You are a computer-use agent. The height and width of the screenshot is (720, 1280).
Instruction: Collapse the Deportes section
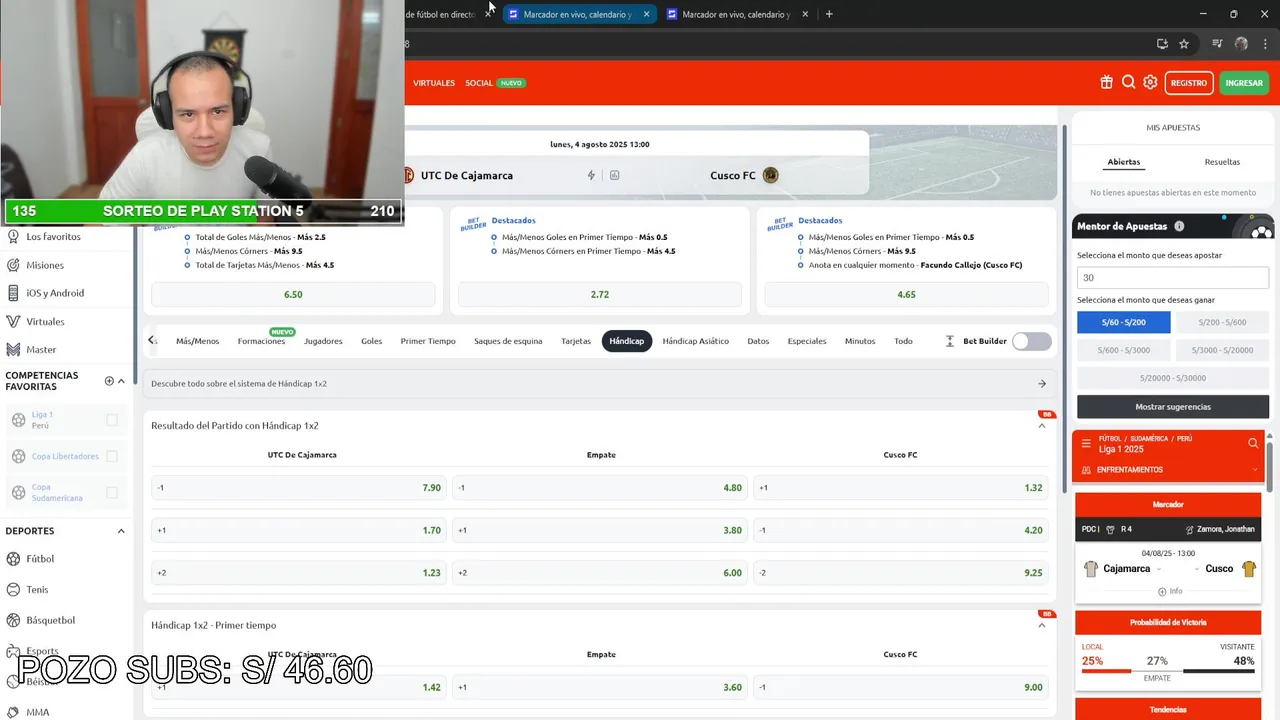click(121, 531)
